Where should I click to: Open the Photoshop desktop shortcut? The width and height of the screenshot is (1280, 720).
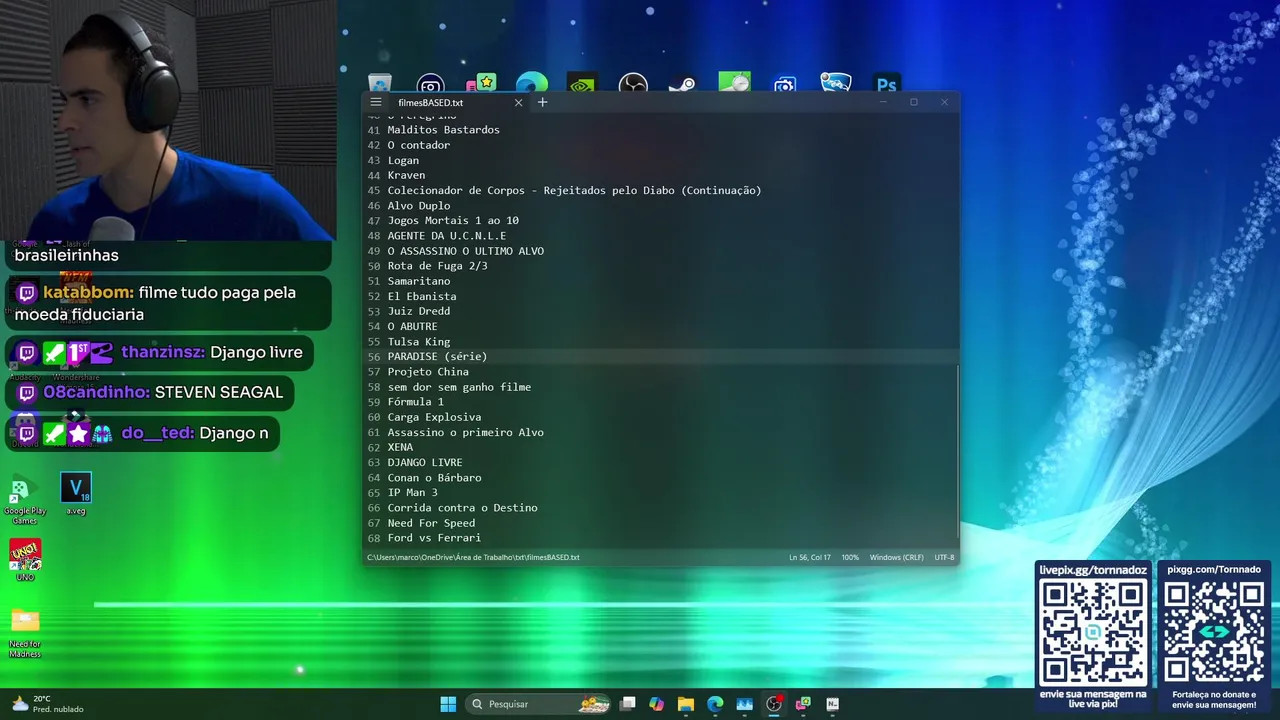point(886,84)
